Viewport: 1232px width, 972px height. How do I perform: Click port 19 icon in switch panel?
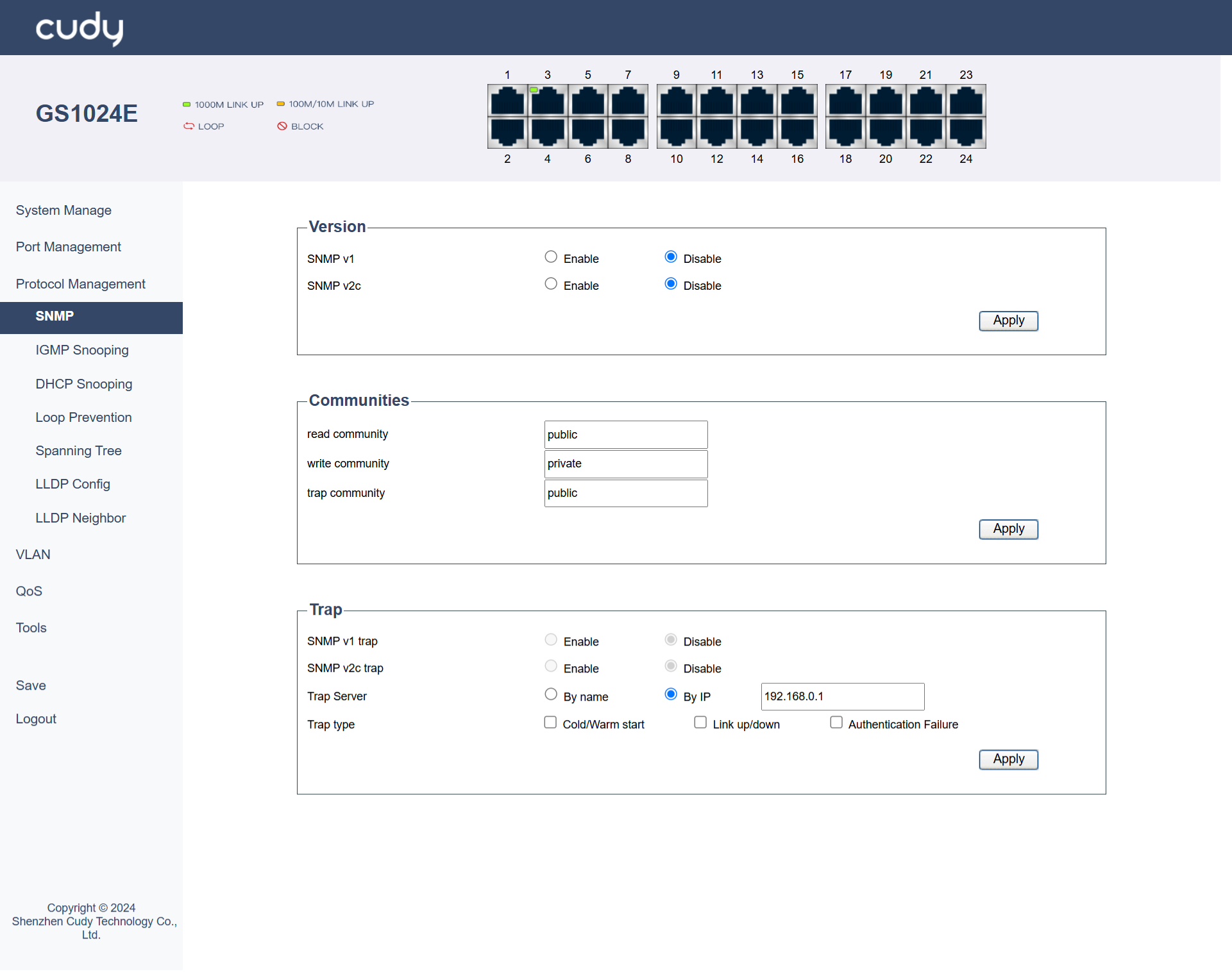click(886, 101)
